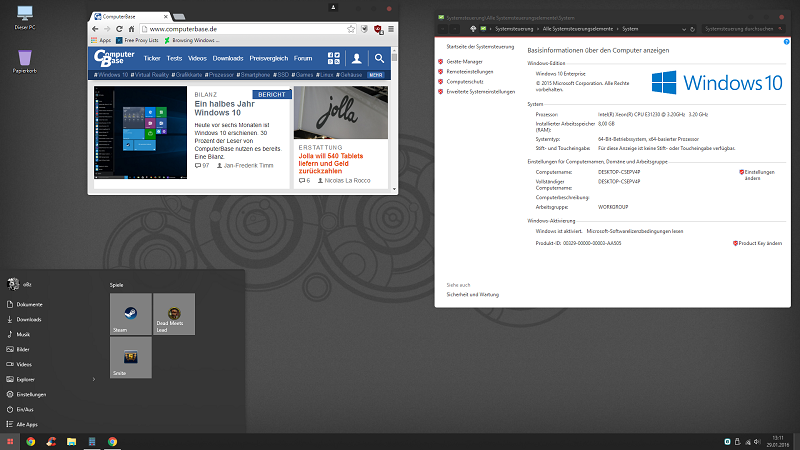
Task: Click the Chrome address bar
Action: (245, 29)
